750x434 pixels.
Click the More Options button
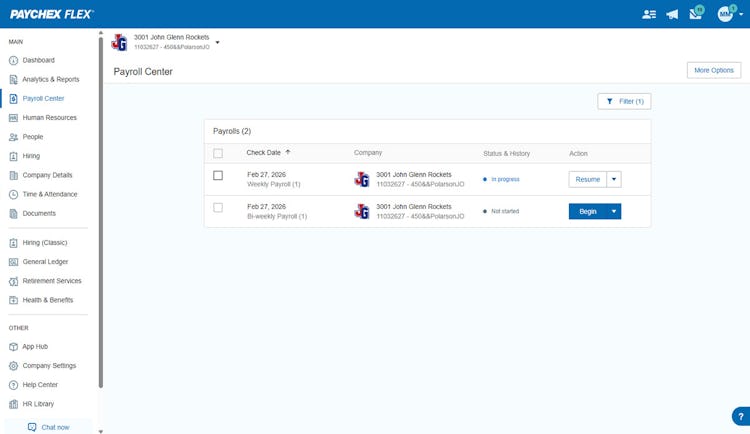714,70
